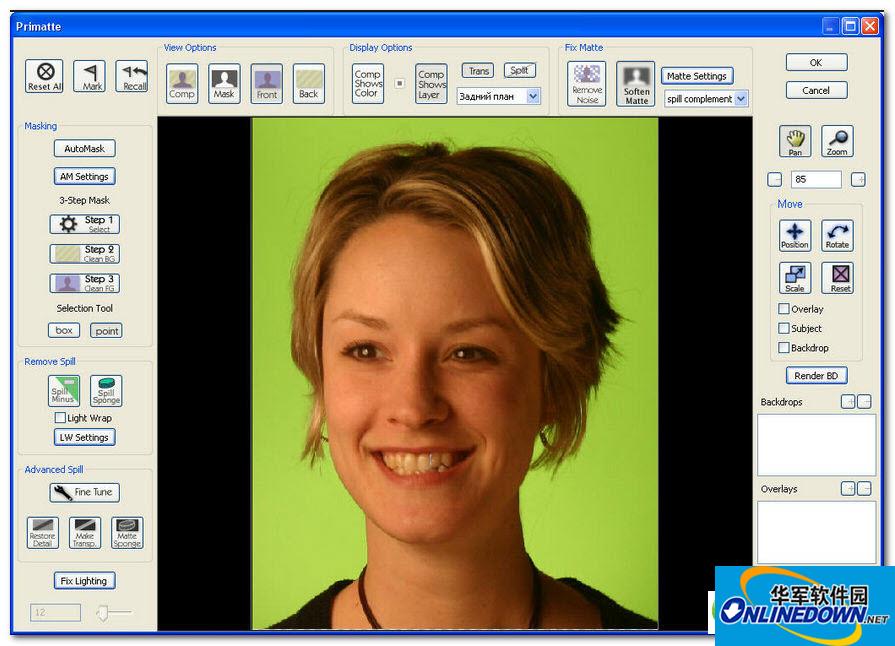Click the Fine Tune wrench button
This screenshot has height=646, width=895.
tap(84, 492)
